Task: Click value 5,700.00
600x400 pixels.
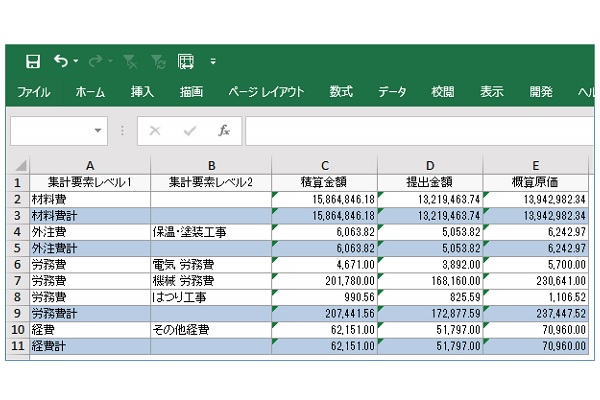Action: coord(536,264)
